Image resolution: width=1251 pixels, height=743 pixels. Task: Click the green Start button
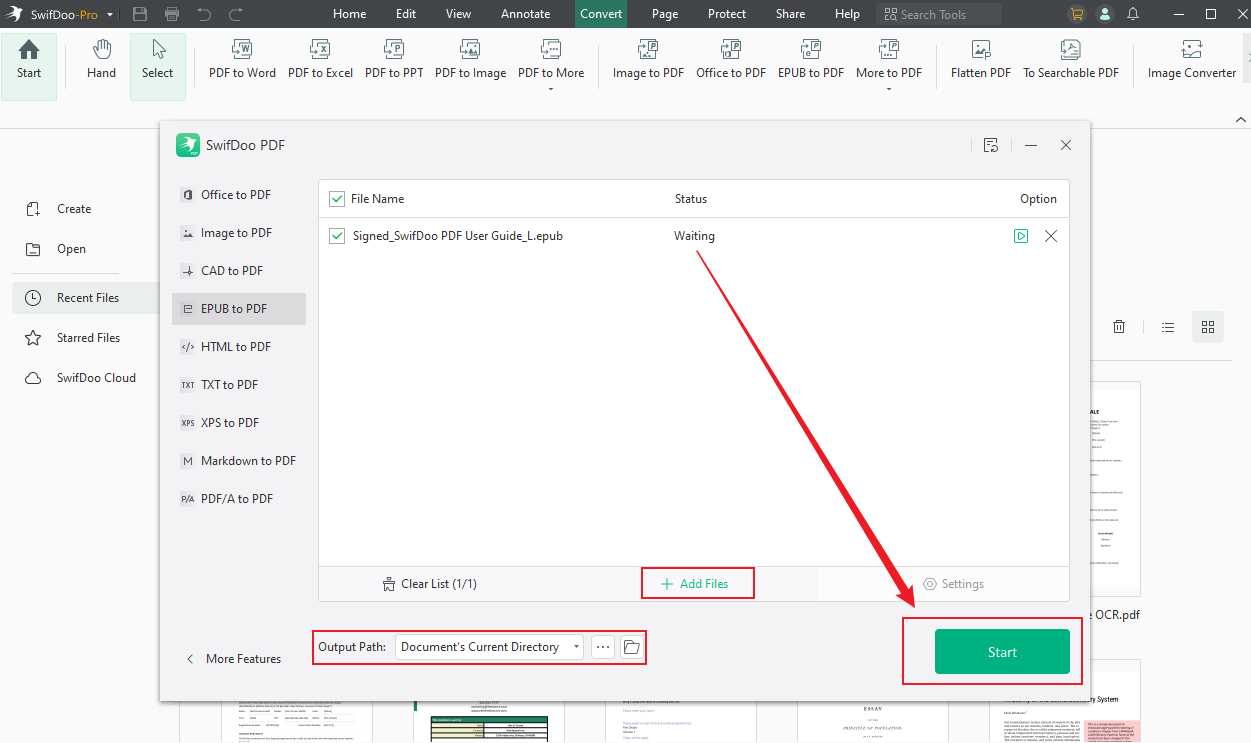1002,652
